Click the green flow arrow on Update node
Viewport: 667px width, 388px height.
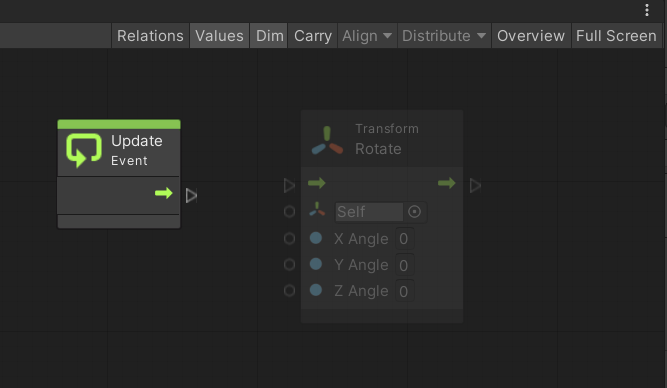[164, 193]
